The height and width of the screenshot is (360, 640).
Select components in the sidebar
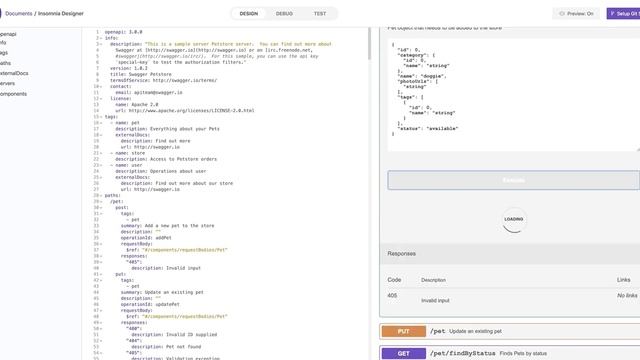tap(13, 93)
